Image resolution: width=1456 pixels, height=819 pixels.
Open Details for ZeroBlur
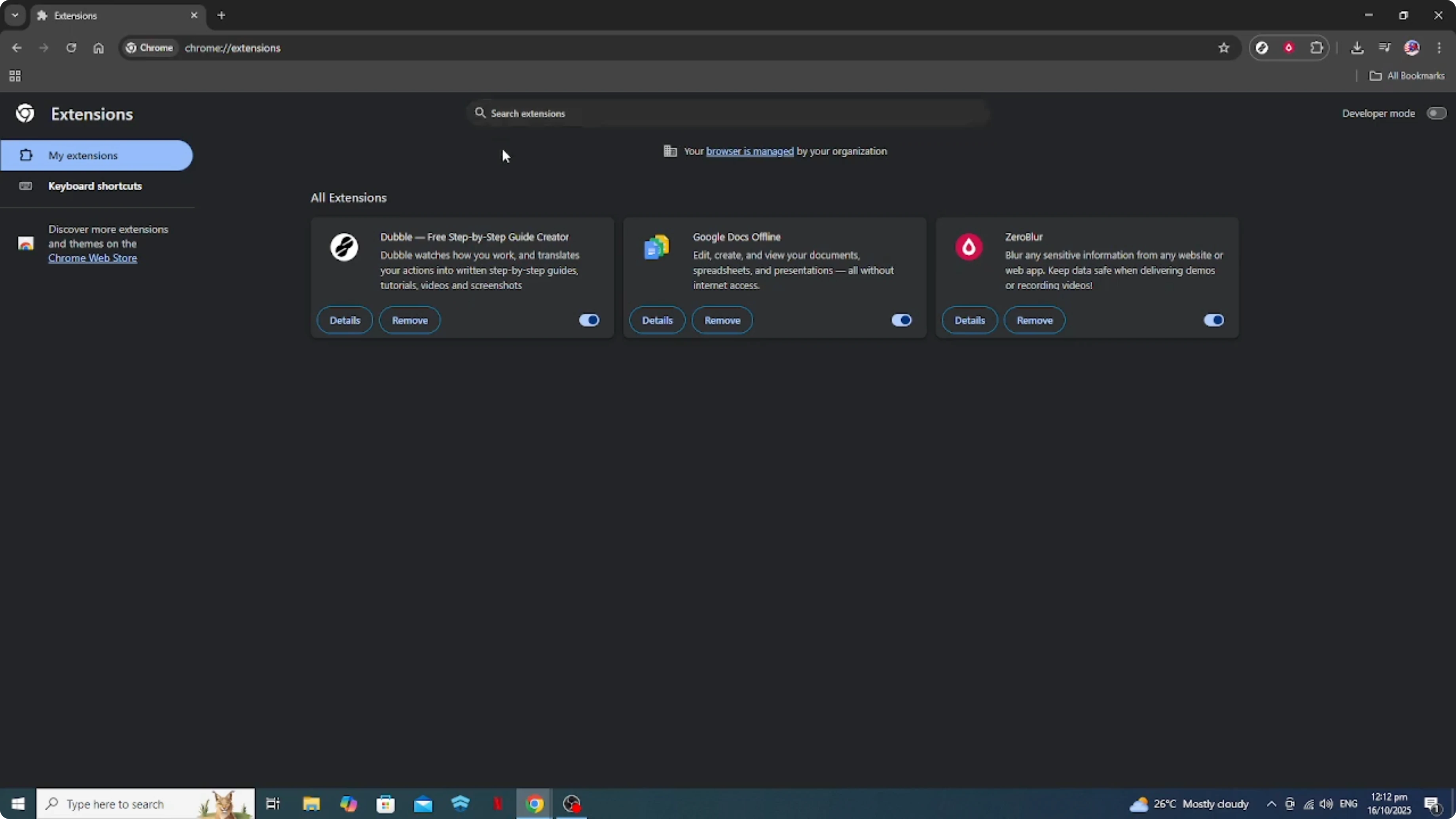point(970,320)
